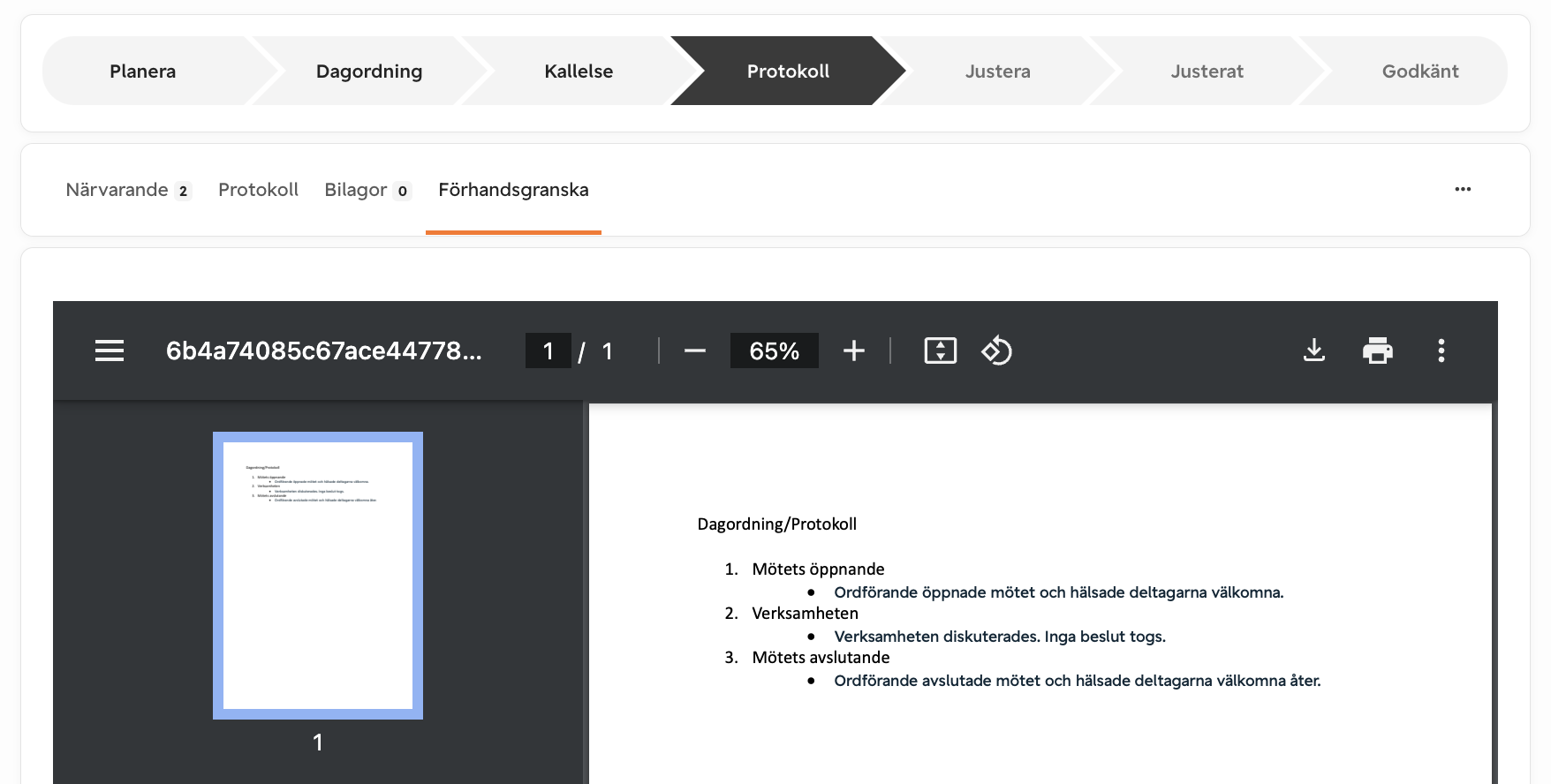
Task: Go to the Kallelse step
Action: pos(579,71)
